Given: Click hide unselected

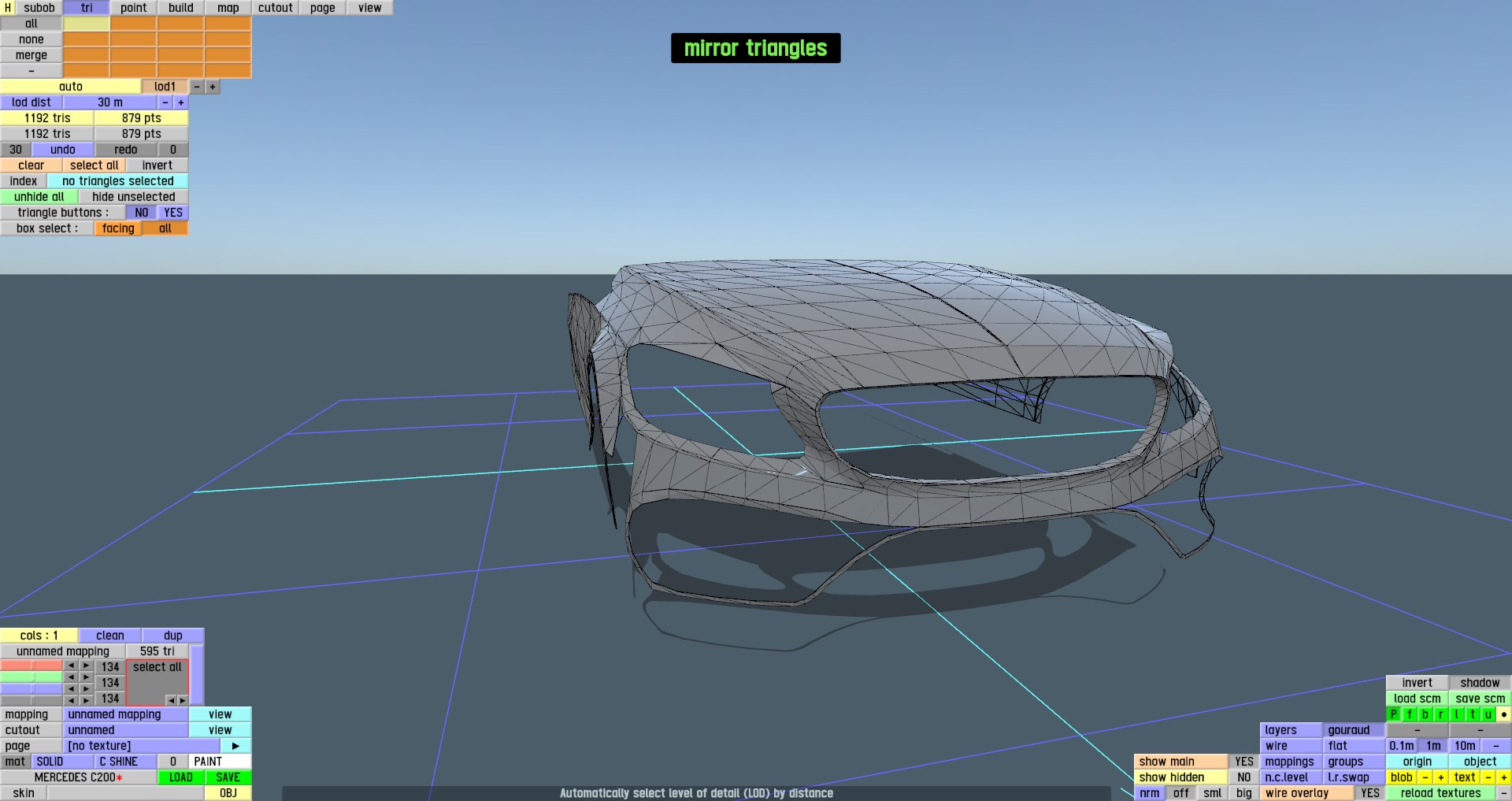Looking at the screenshot, I should click(134, 197).
